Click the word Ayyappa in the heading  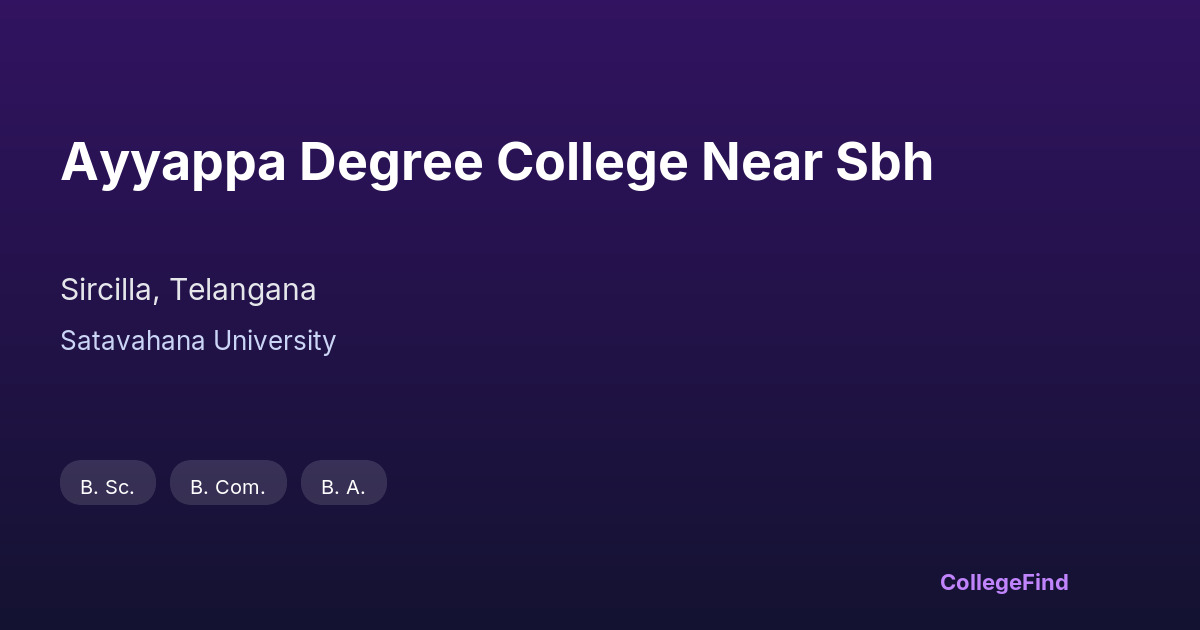click(172, 162)
